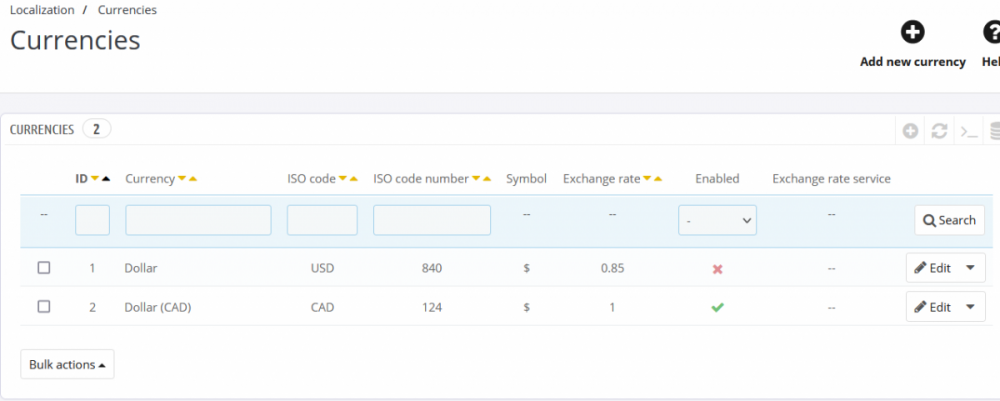Click the show SQL query icon
The image size is (1000, 401).
[968, 131]
